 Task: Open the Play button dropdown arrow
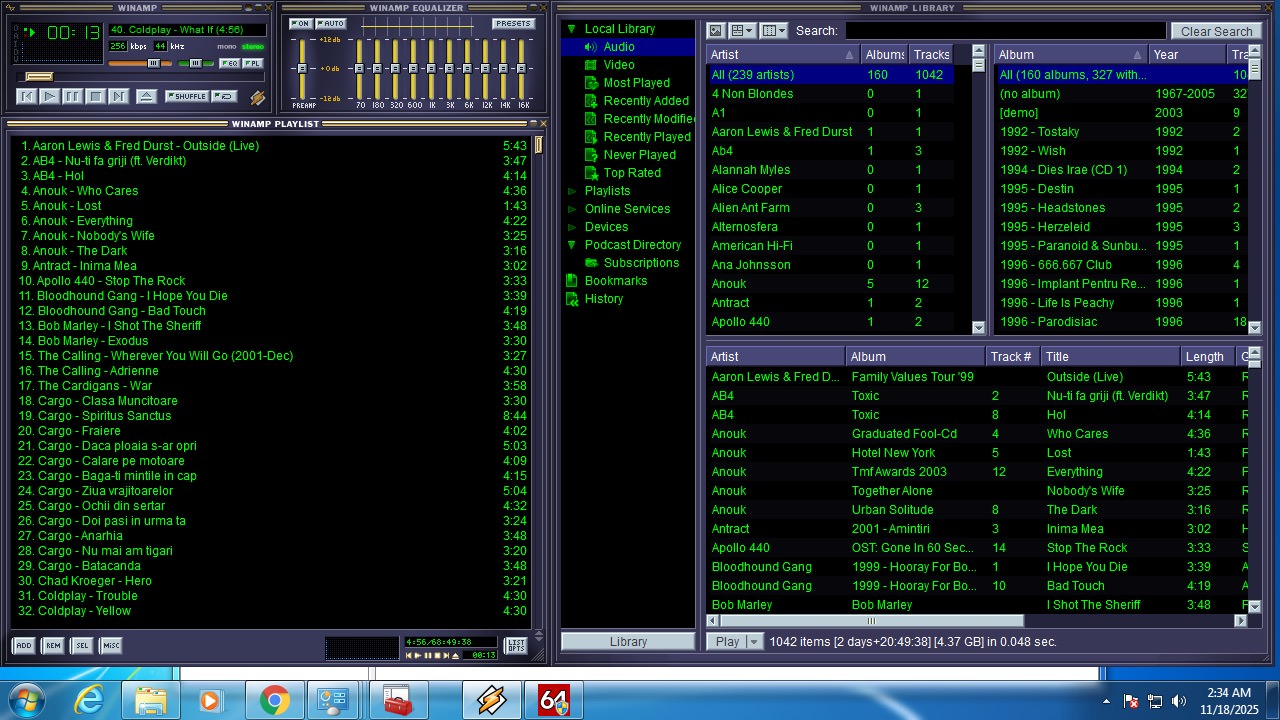754,642
